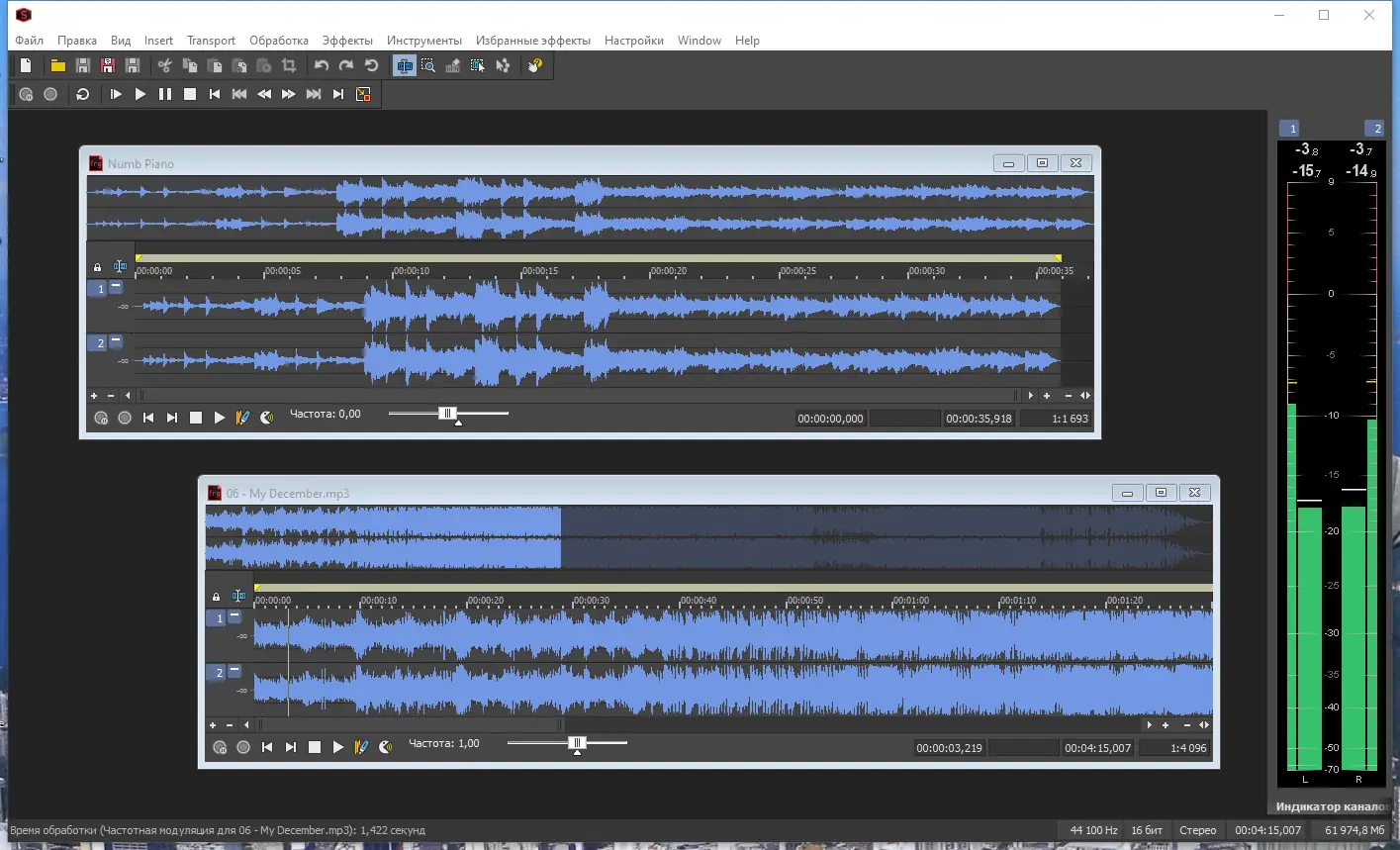Select the Magnify tool in toolbar
The image size is (1400, 850).
pyautogui.click(x=428, y=65)
